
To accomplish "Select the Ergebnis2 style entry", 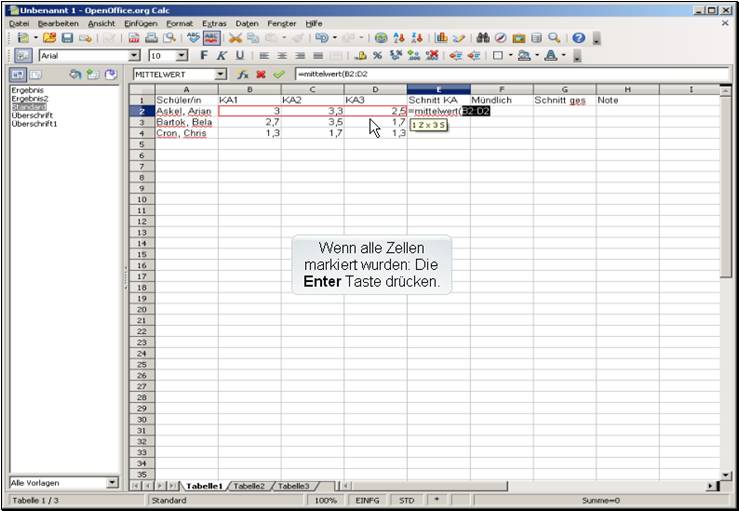I will [29, 99].
